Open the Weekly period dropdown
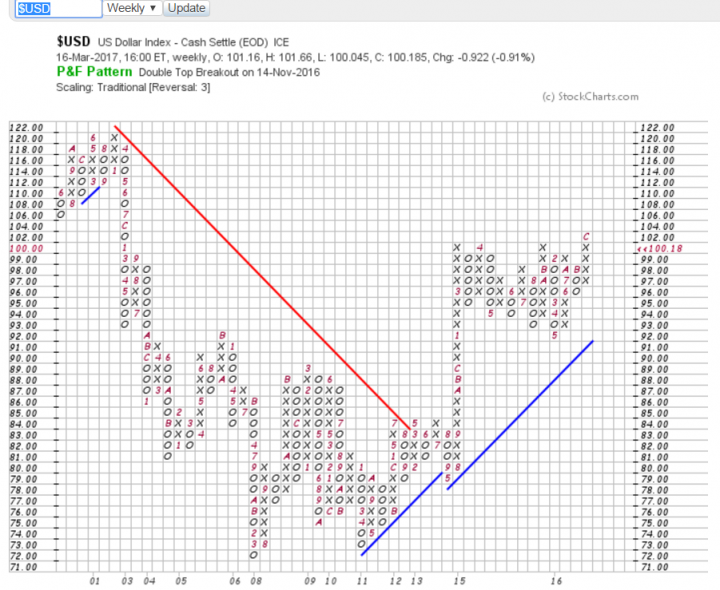 click(x=132, y=8)
